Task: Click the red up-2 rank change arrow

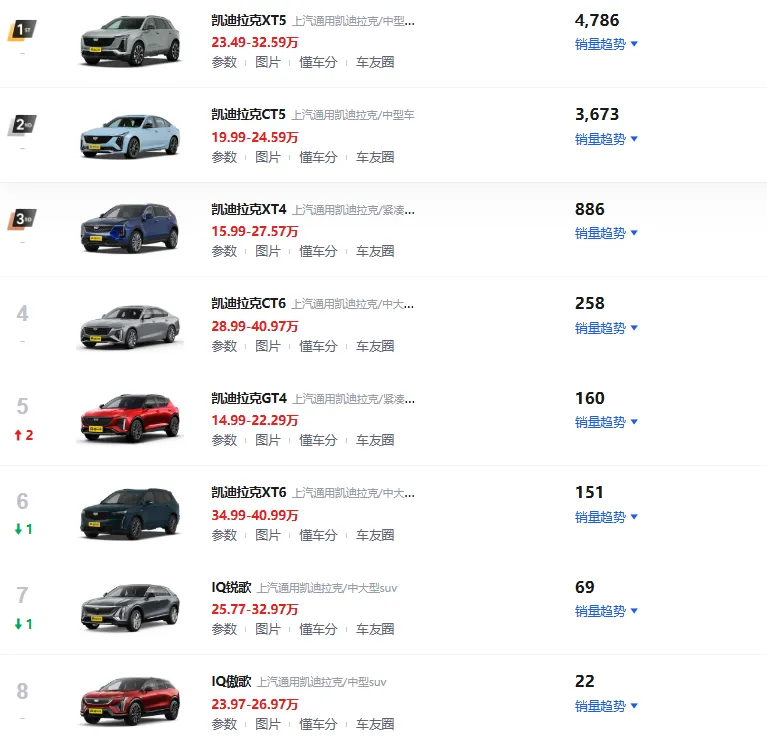Action: [22, 435]
